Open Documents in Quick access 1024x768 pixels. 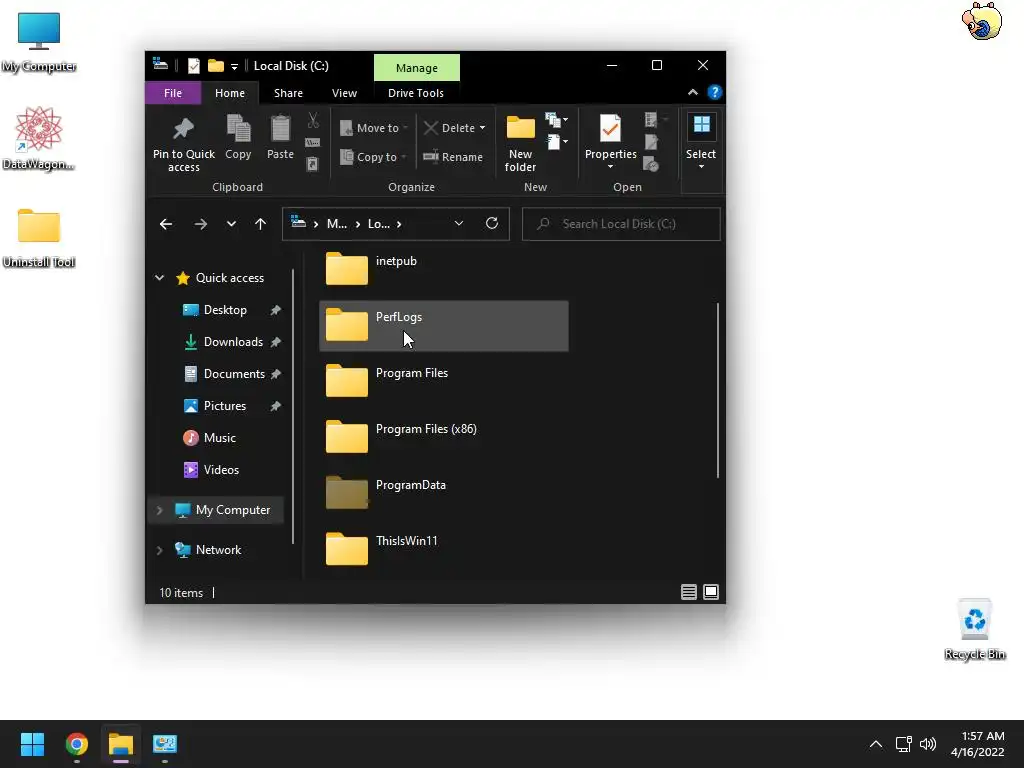[x=234, y=374]
